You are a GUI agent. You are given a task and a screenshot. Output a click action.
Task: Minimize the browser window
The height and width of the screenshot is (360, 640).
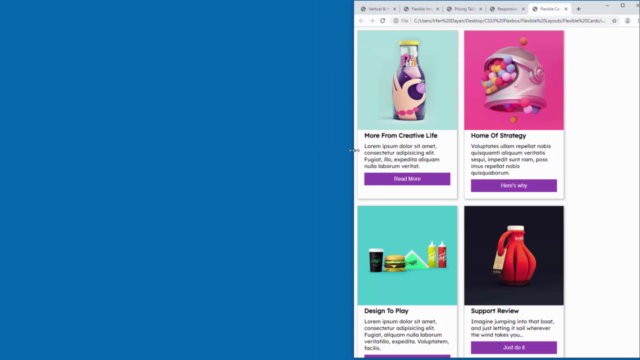pyautogui.click(x=607, y=6)
